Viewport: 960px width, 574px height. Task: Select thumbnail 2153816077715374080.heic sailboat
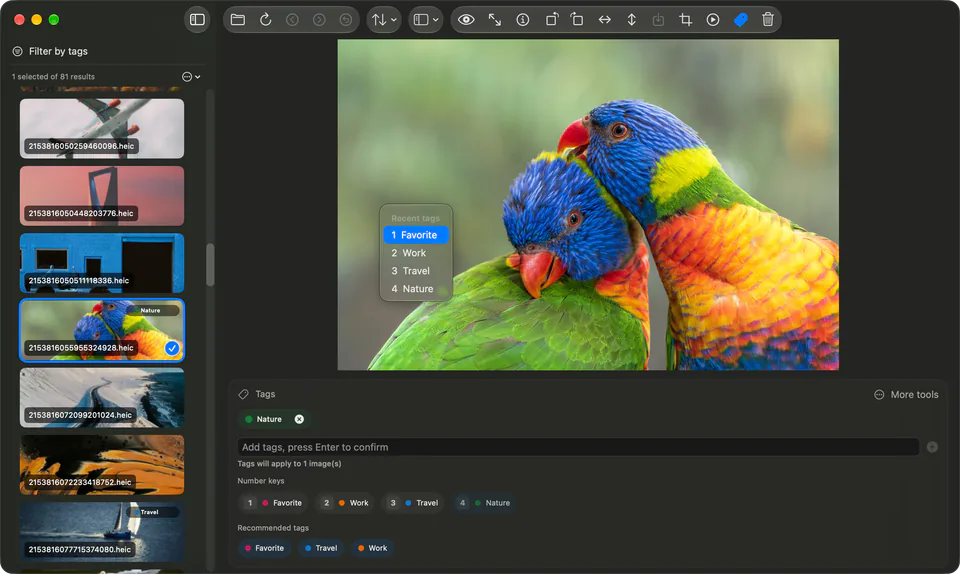(102, 532)
